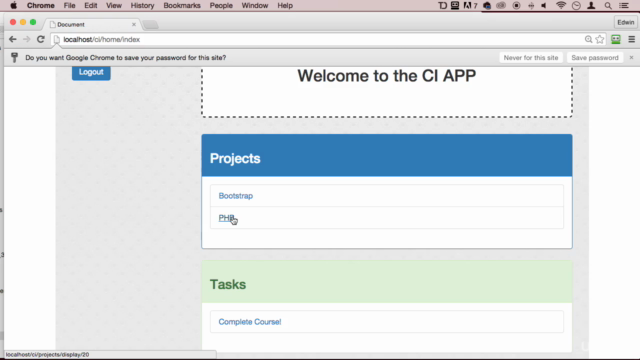Click the Save password button
The width and height of the screenshot is (640, 360).
pos(595,58)
